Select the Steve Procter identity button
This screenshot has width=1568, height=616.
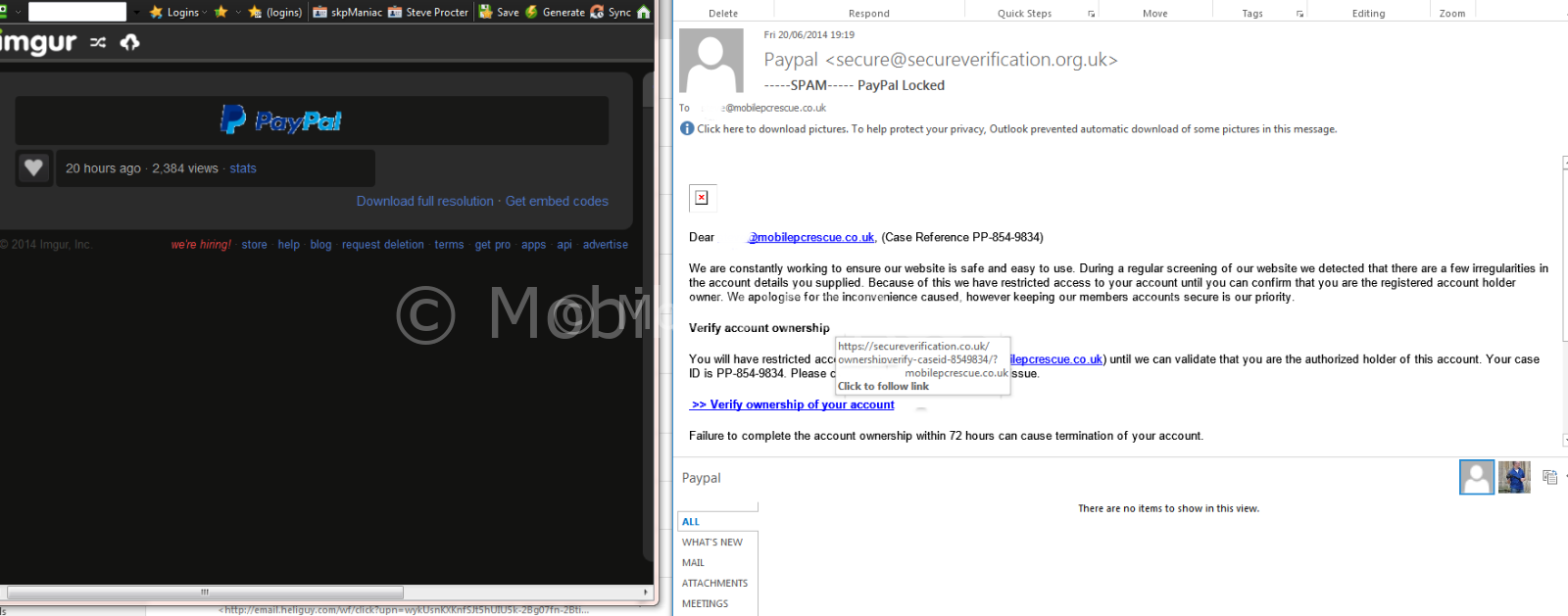[x=428, y=12]
